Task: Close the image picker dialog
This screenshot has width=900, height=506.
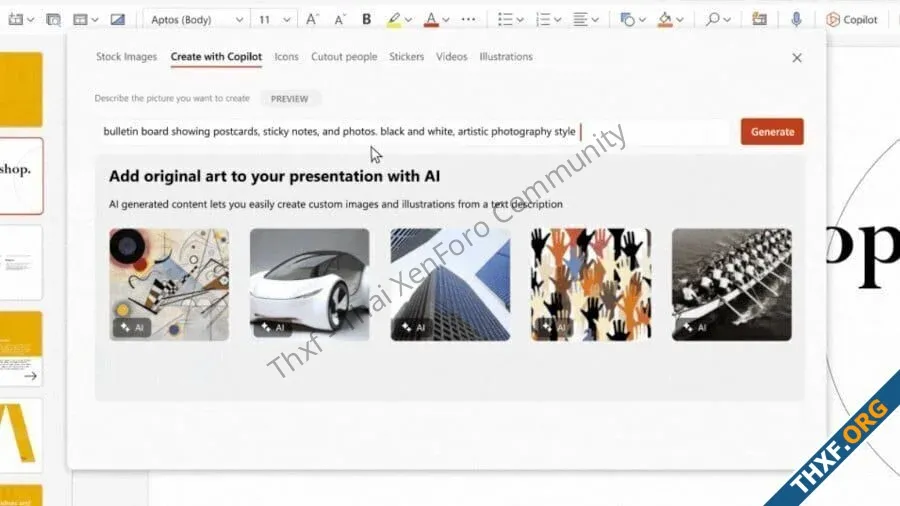Action: tap(797, 58)
